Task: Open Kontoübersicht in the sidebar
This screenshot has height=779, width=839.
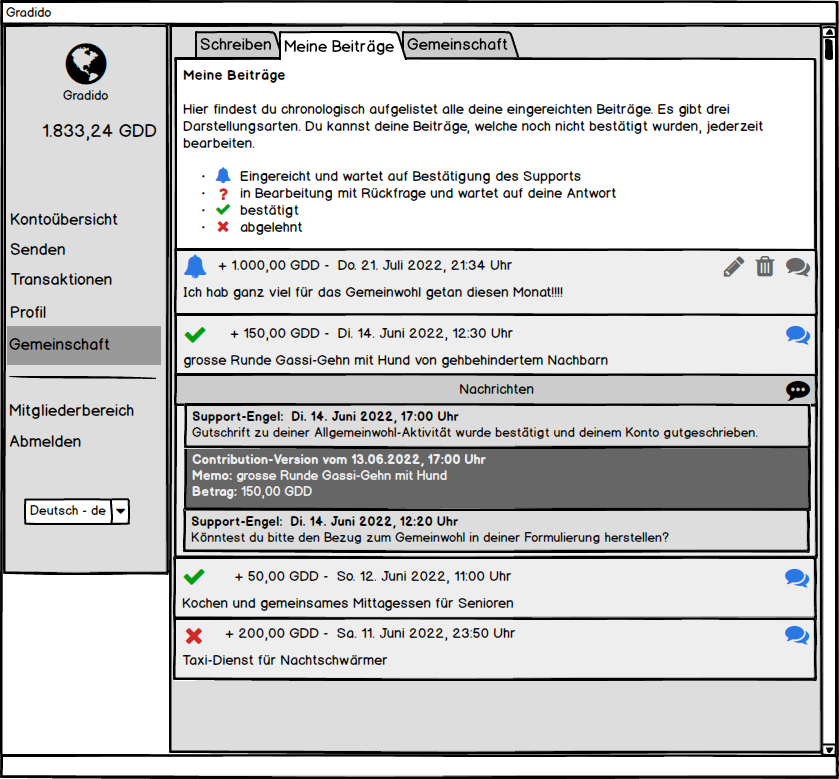Action: point(64,219)
